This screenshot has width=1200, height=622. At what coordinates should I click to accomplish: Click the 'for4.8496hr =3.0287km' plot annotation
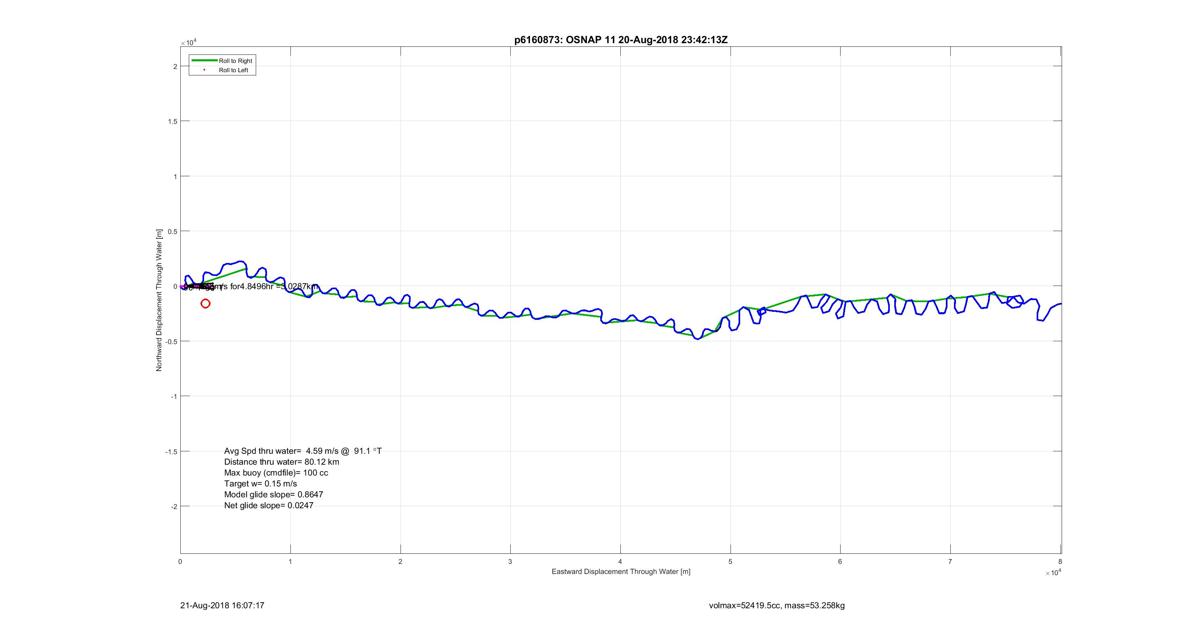(x=276, y=286)
